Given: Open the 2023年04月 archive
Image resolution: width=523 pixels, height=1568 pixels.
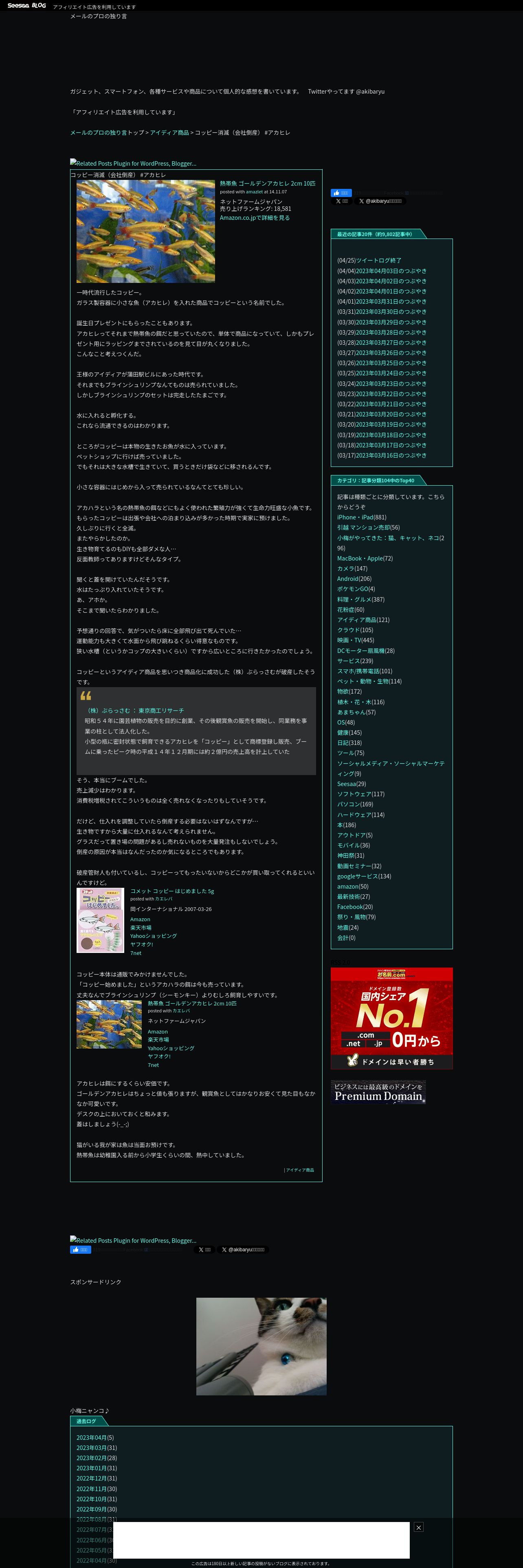Looking at the screenshot, I should pos(91,1438).
